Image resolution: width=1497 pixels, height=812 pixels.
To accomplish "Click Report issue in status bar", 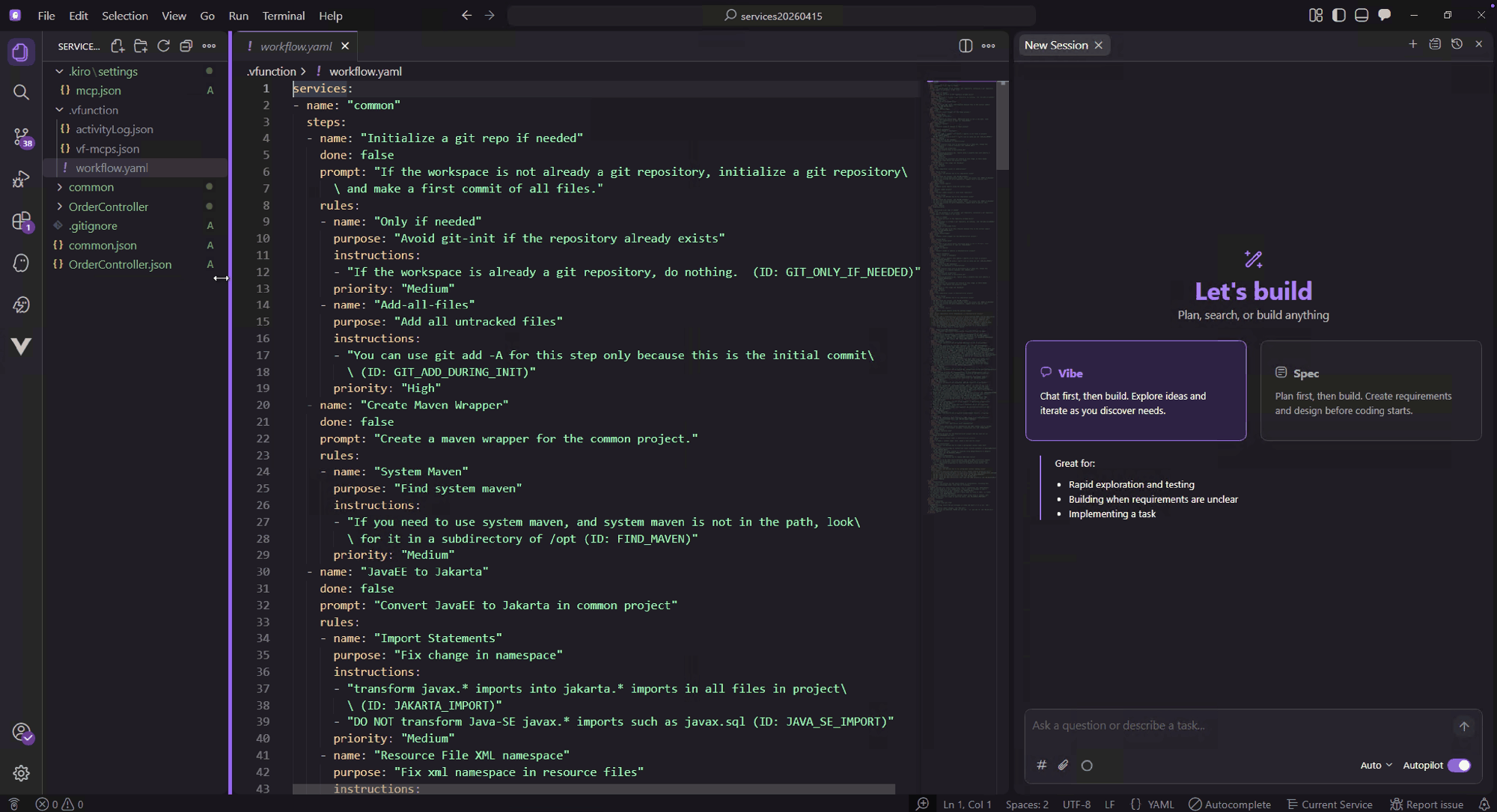I will (x=1426, y=804).
